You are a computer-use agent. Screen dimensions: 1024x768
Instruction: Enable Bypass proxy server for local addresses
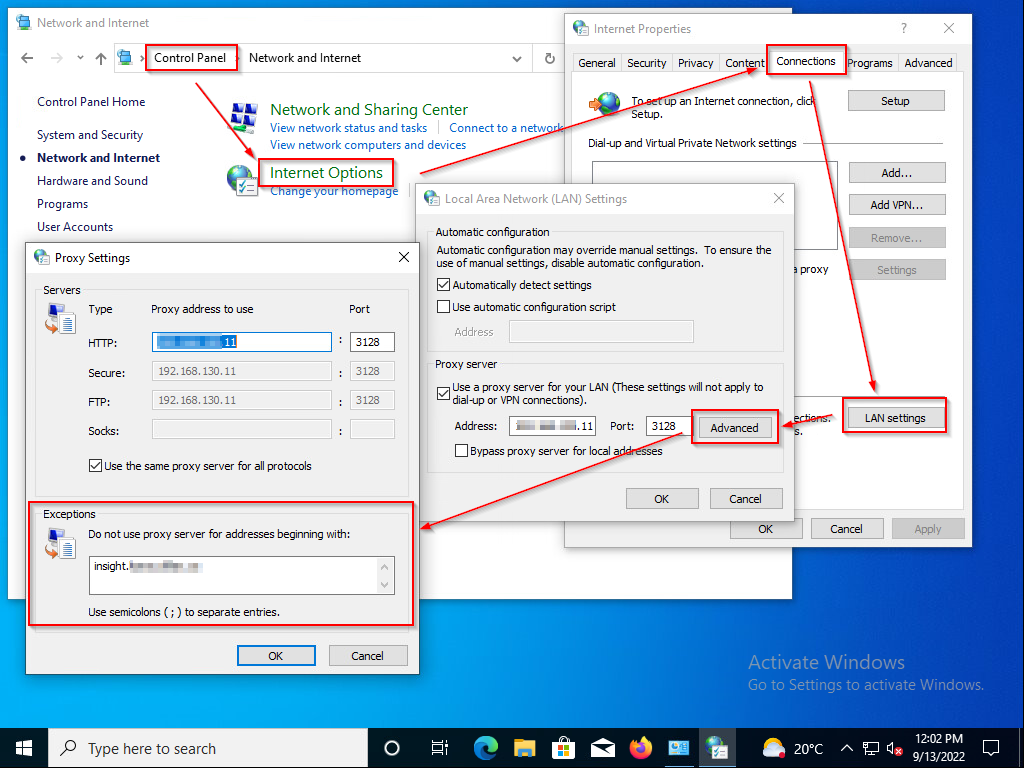click(x=461, y=451)
